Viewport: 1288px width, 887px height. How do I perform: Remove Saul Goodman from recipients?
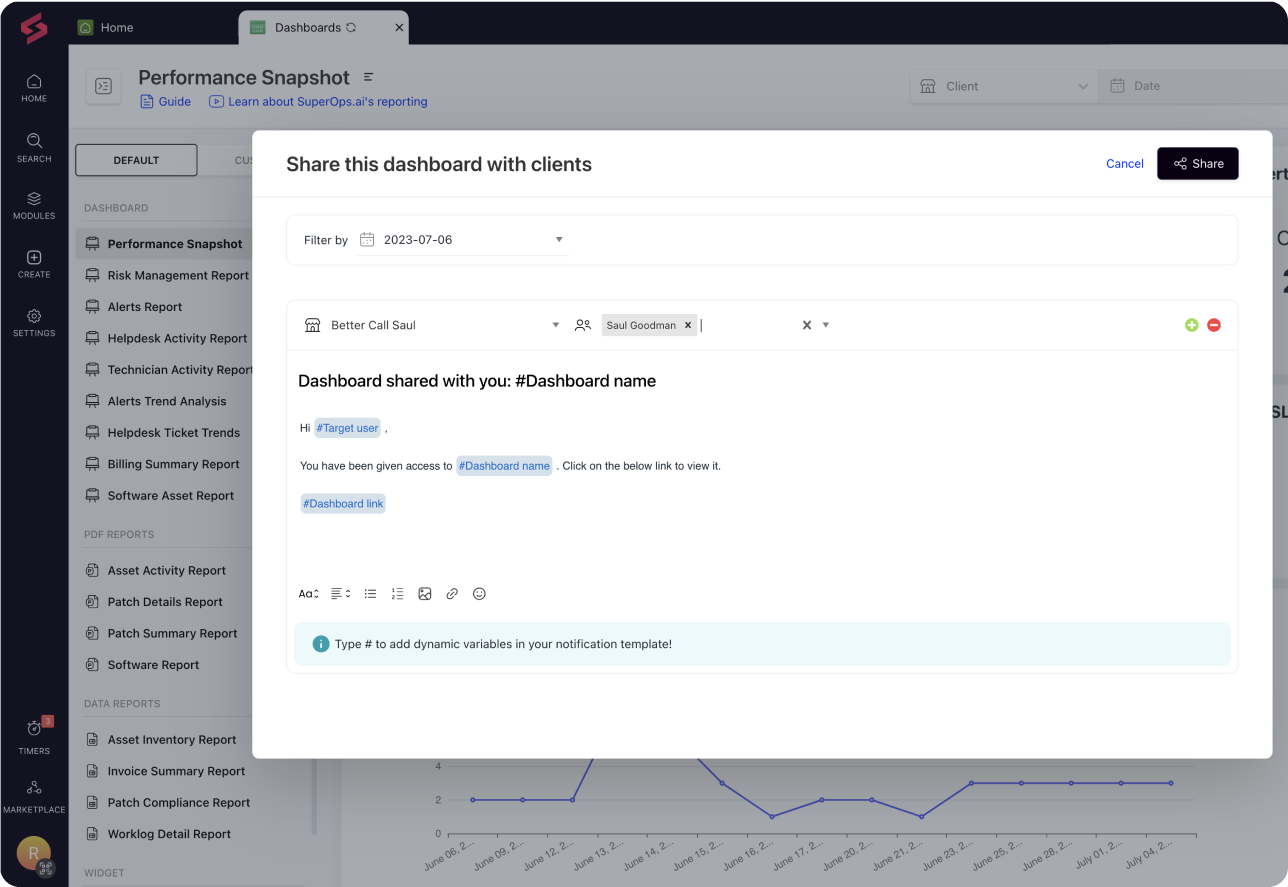tap(687, 324)
